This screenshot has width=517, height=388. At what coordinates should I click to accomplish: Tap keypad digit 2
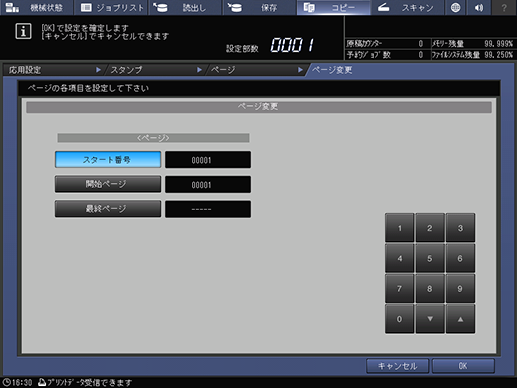pos(430,228)
